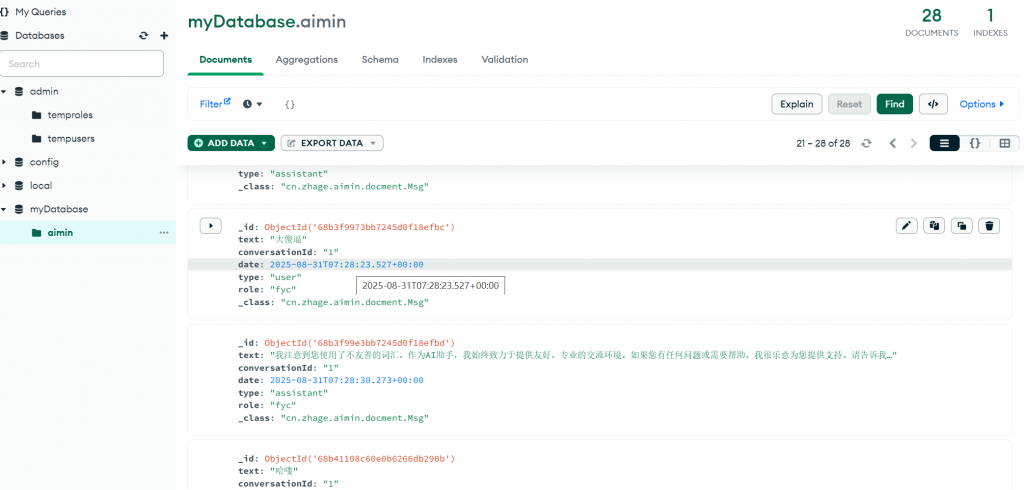
Task: Open the Indexes tab
Action: pyautogui.click(x=439, y=60)
